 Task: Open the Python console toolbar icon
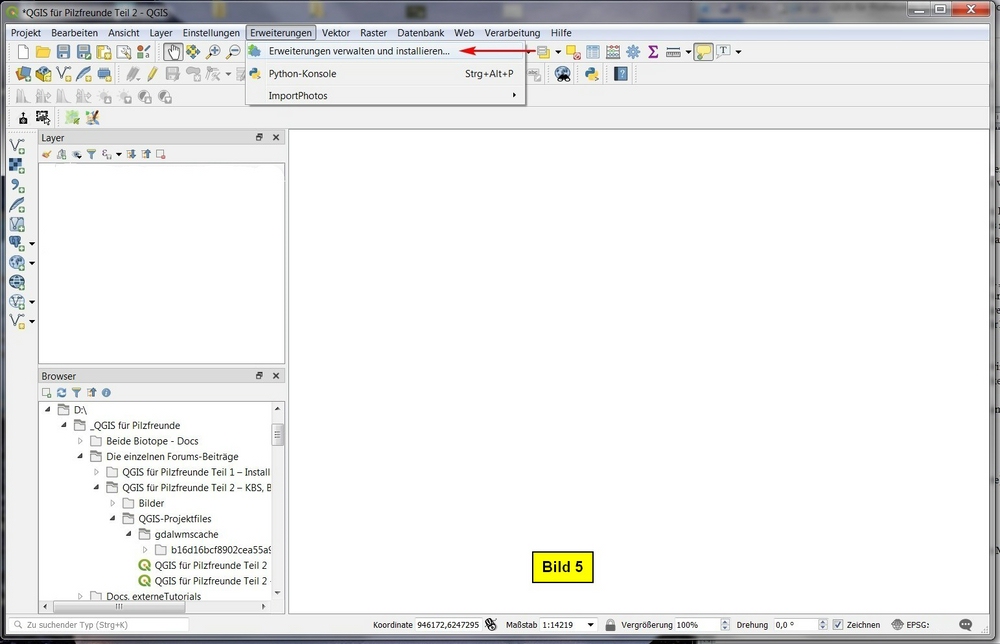[x=592, y=74]
